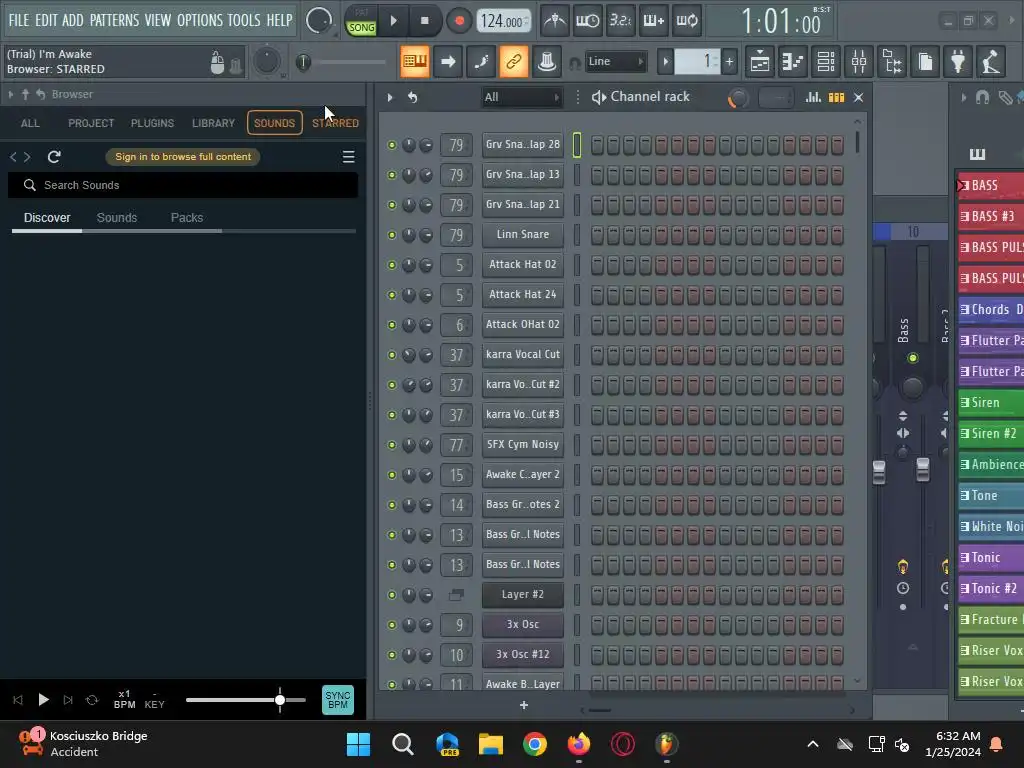Play the browser preview sound

[43, 700]
